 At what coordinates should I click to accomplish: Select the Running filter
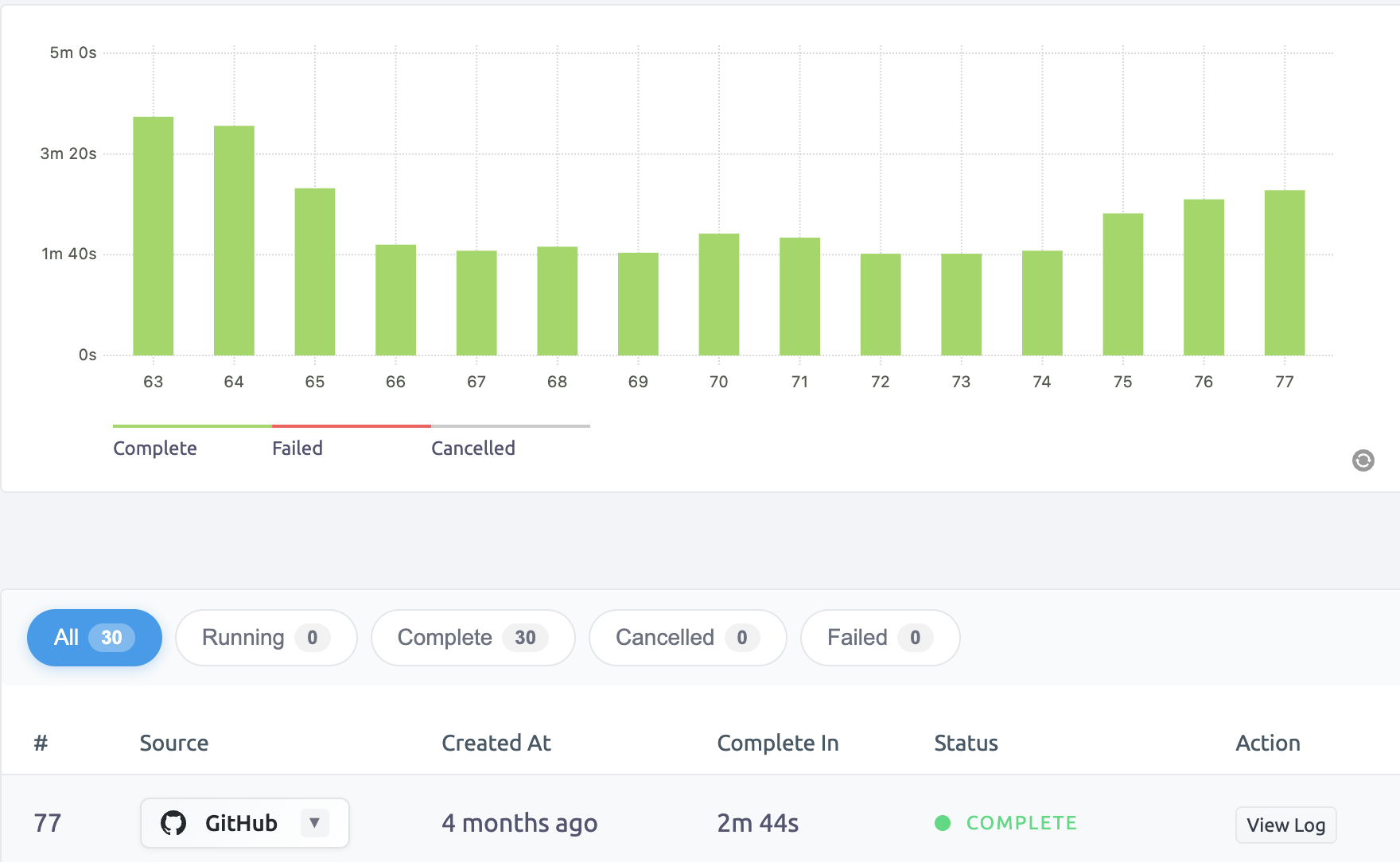click(x=266, y=637)
